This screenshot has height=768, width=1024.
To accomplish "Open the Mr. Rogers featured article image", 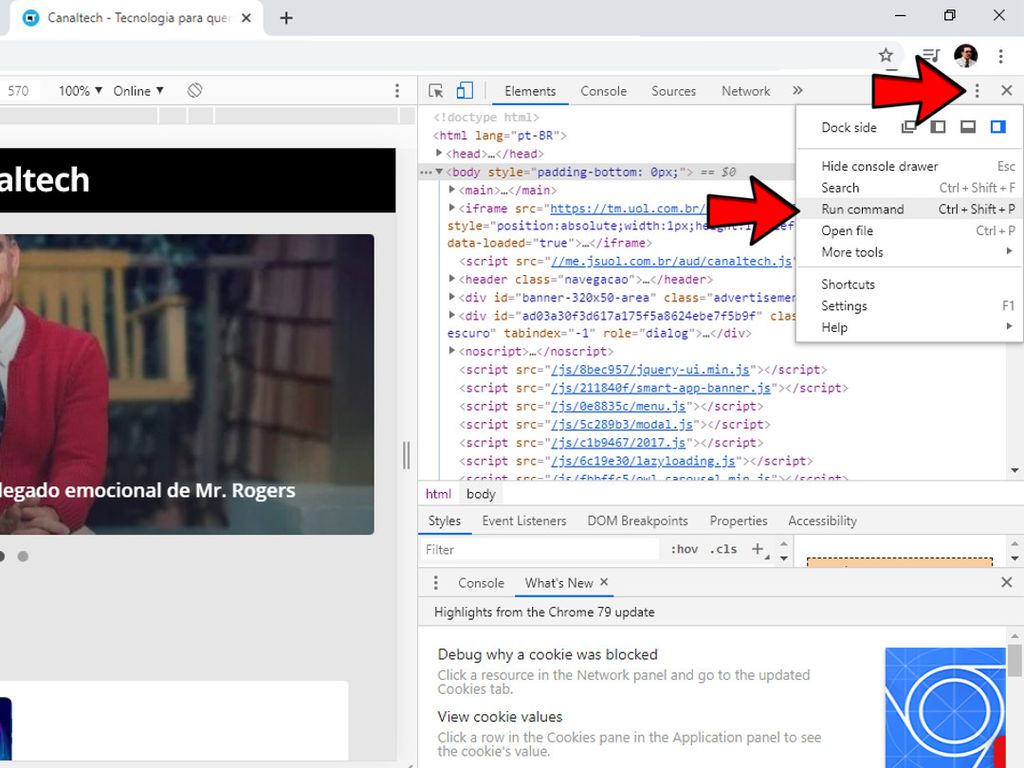I will pos(187,384).
